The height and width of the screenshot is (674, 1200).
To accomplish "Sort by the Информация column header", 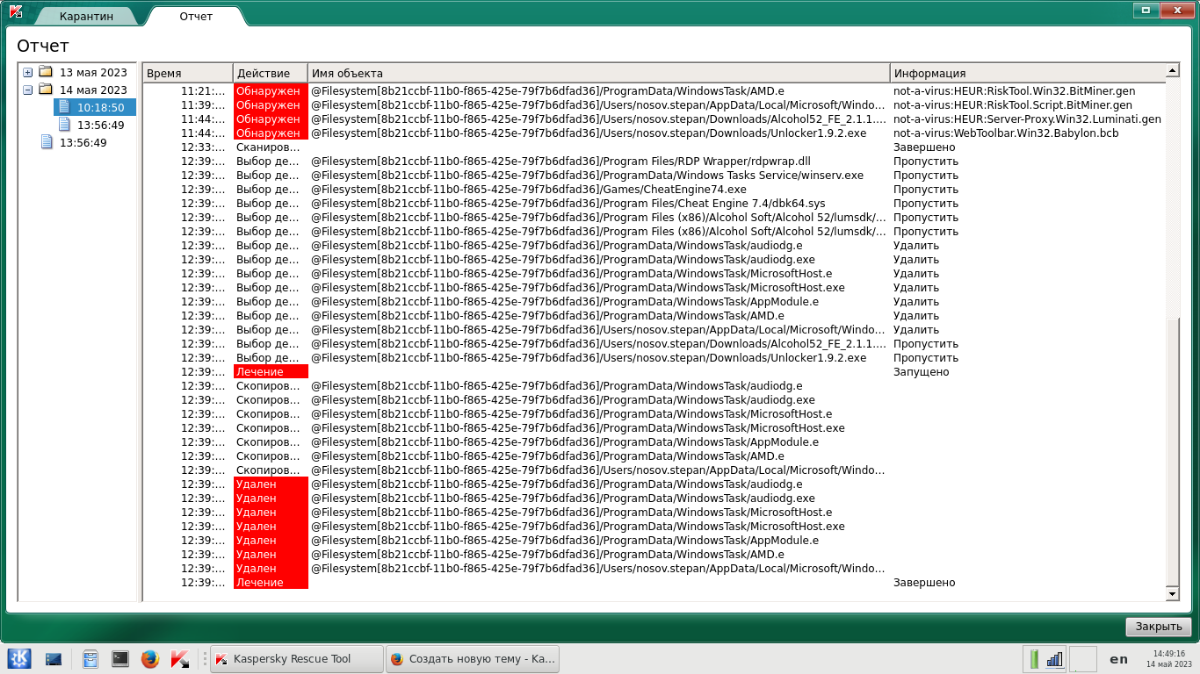I will point(1028,73).
